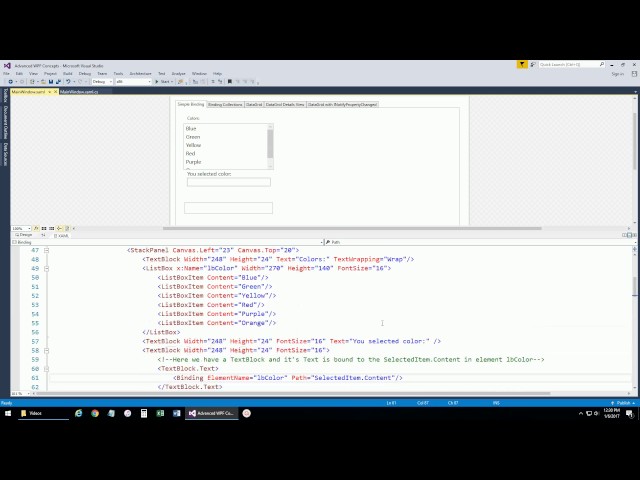The image size is (640, 480).
Task: Click the textbox under You selected color
Action: (x=229, y=182)
